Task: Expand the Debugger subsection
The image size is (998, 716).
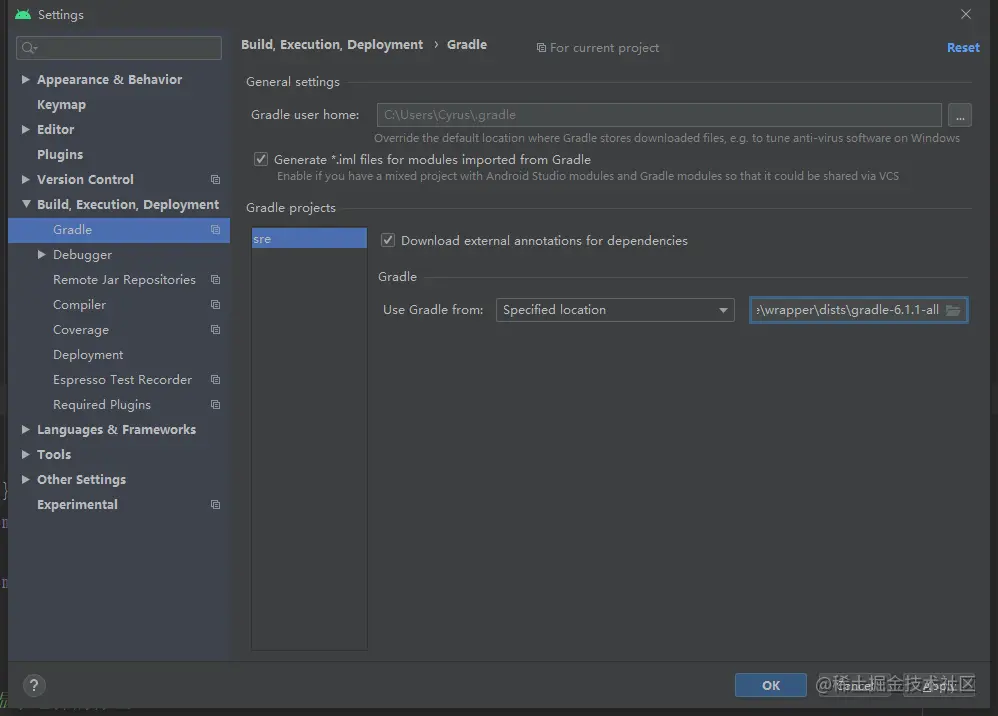Action: pyautogui.click(x=41, y=255)
